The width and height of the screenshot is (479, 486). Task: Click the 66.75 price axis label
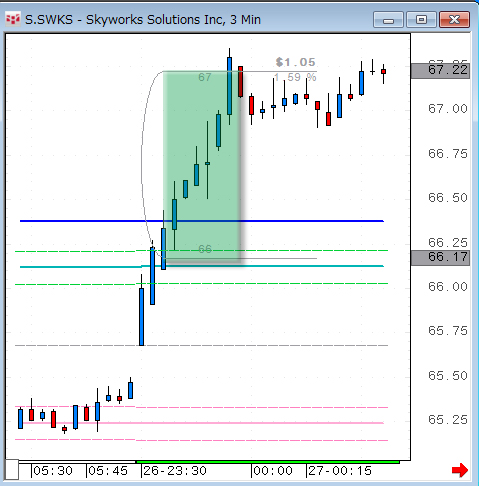tap(448, 154)
